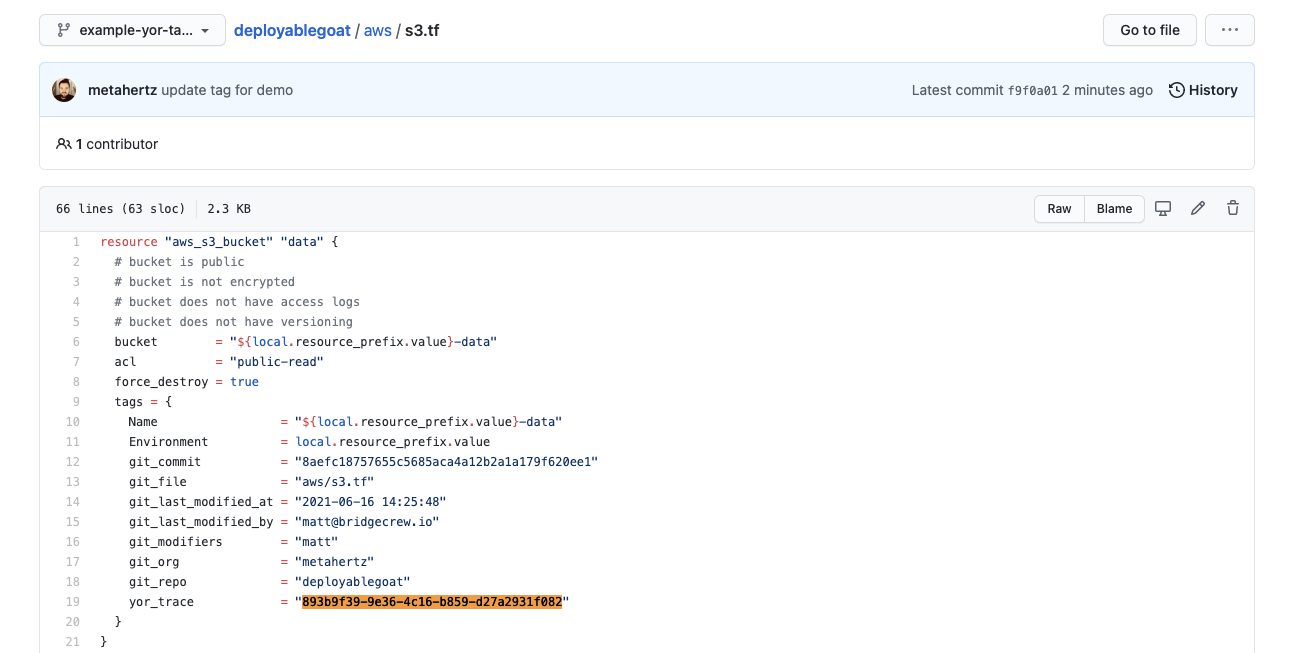Click the '2.3 KB' file size text
The image size is (1311, 653).
coord(229,209)
